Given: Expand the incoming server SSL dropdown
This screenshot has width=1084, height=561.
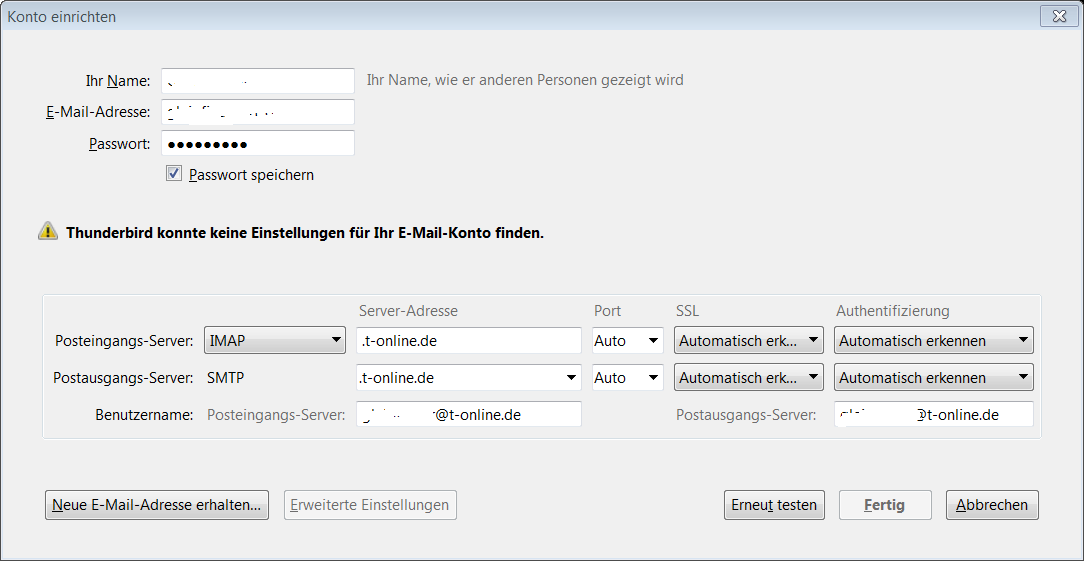Looking at the screenshot, I should pyautogui.click(x=749, y=340).
